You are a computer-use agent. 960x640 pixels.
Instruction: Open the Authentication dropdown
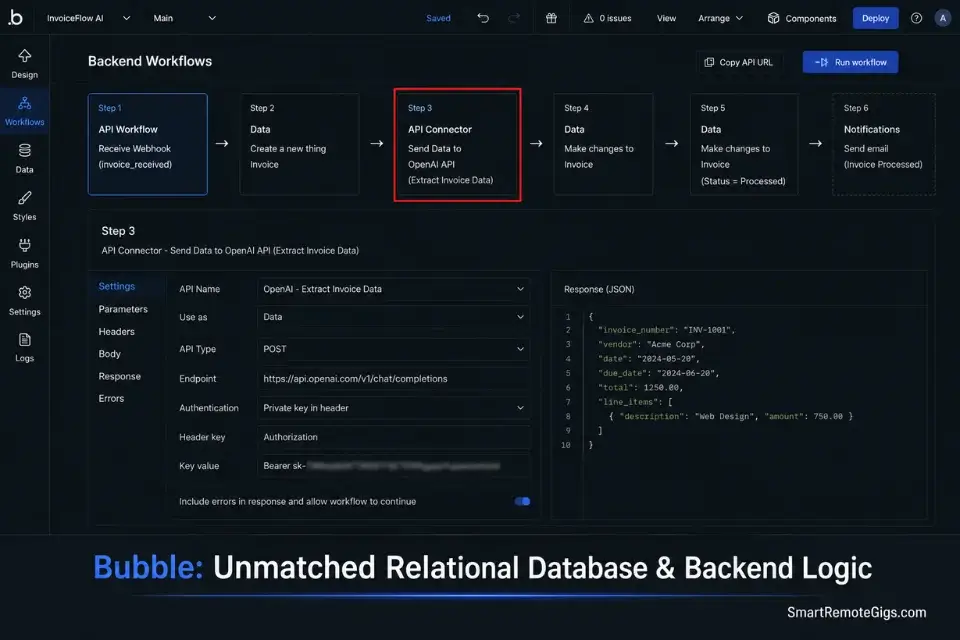394,408
